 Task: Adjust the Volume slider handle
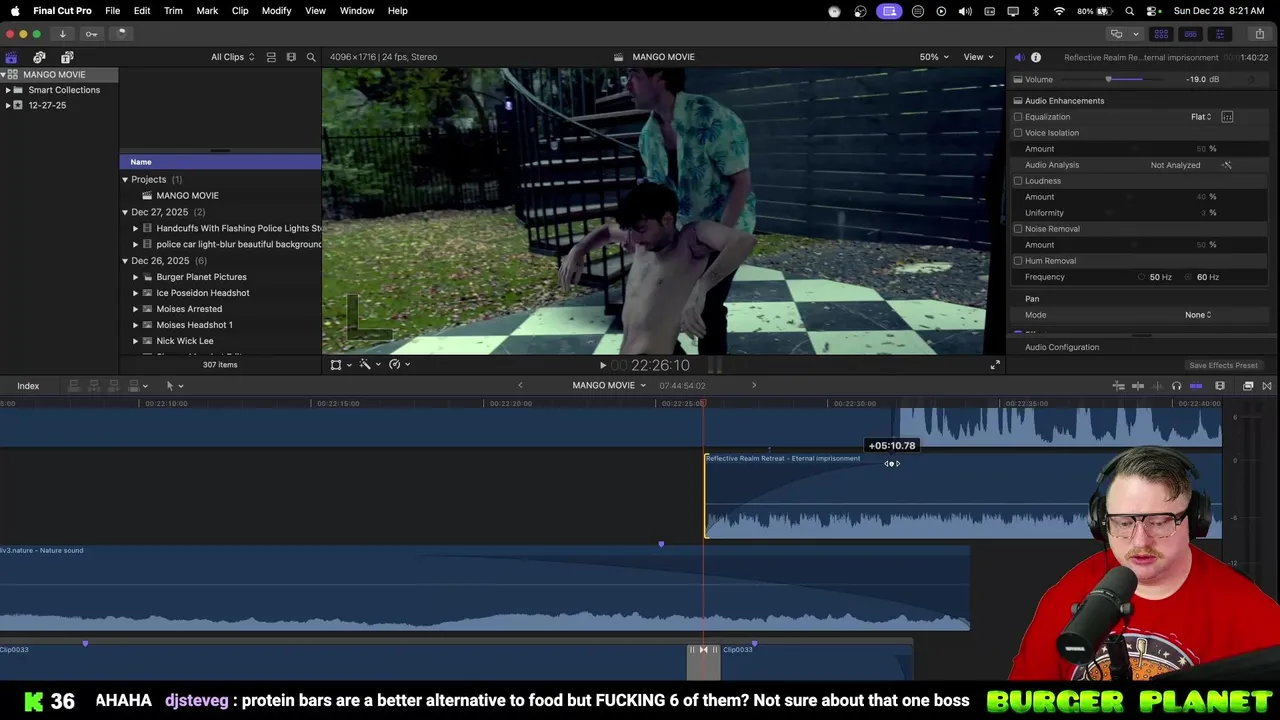[x=1108, y=79]
